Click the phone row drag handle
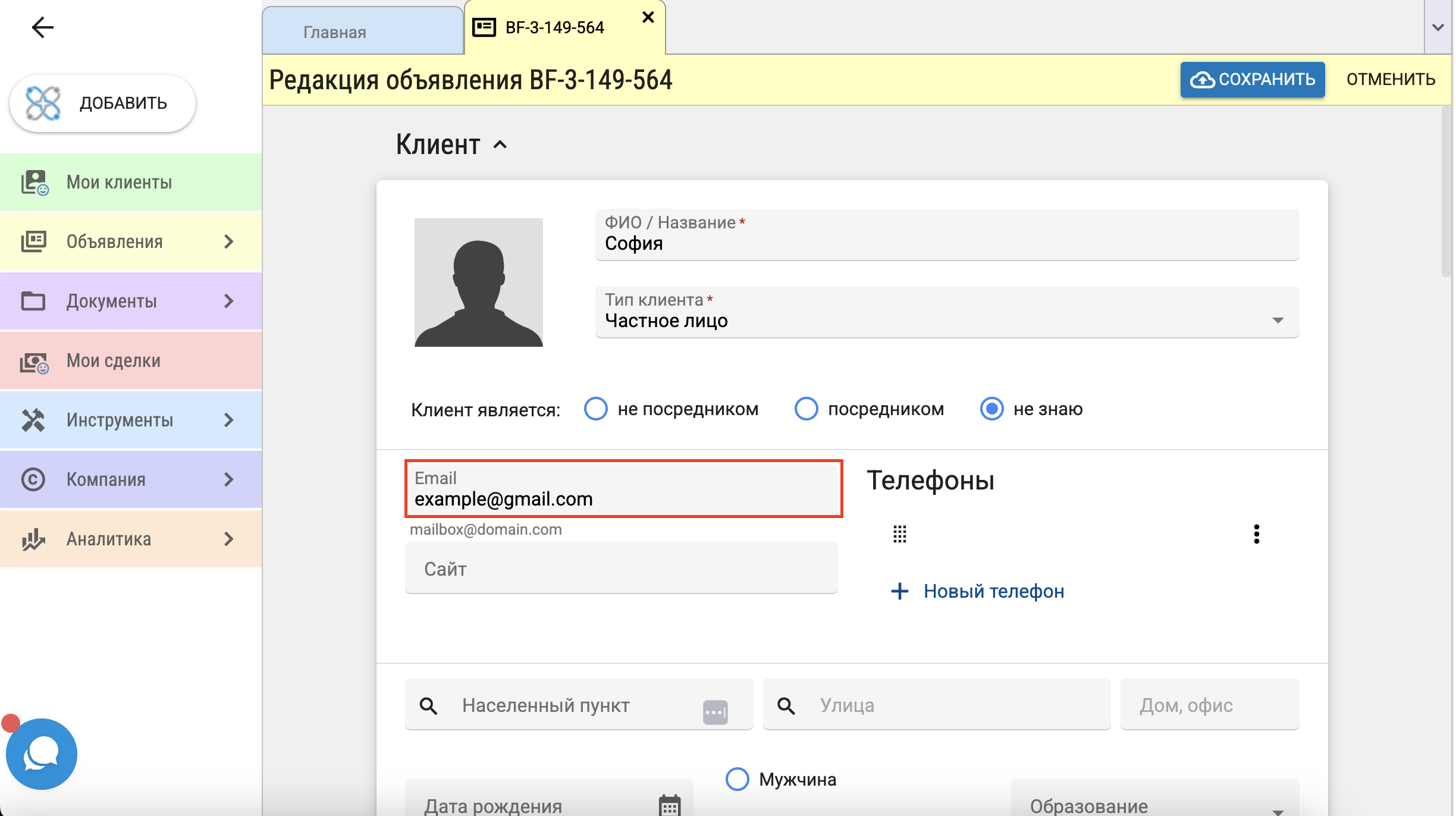1456x816 pixels. click(900, 534)
